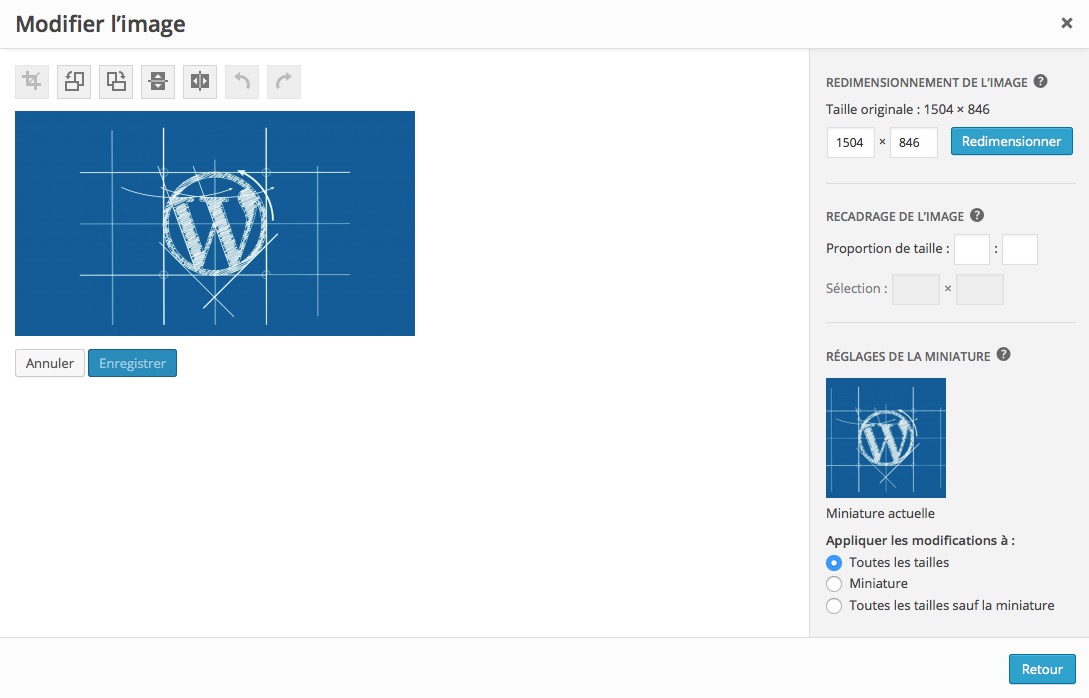The height and width of the screenshot is (698, 1089).
Task: Click the 'REDIMENSIONNEMENT DE L'IMAGE' heading
Action: (926, 83)
